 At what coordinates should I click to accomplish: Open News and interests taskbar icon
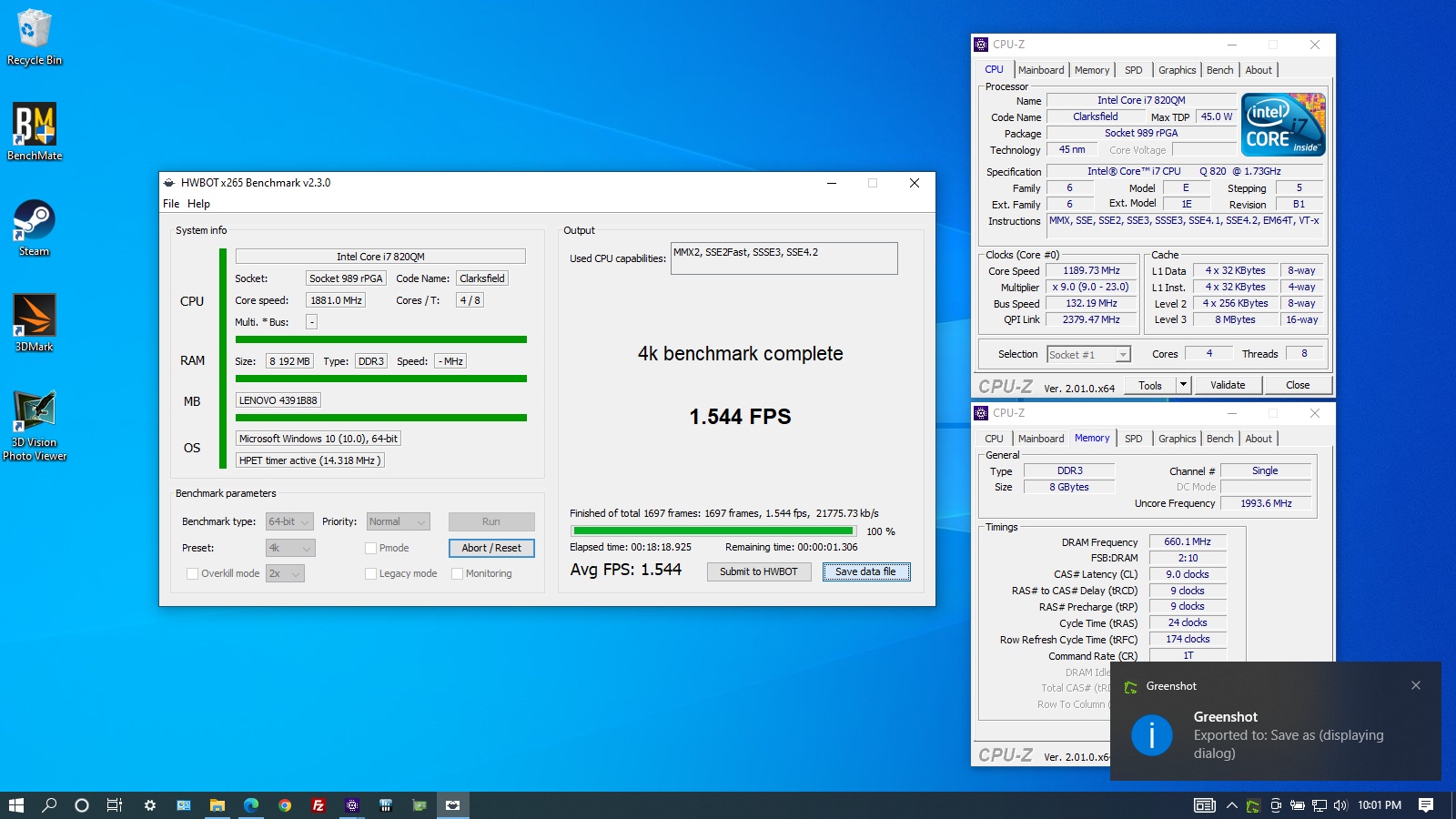tap(1205, 805)
